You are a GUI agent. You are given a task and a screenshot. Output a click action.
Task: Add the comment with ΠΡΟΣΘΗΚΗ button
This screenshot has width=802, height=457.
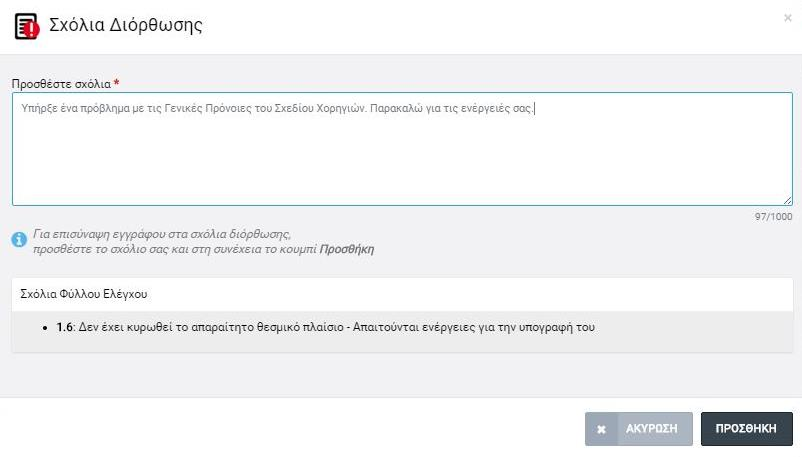coord(746,429)
